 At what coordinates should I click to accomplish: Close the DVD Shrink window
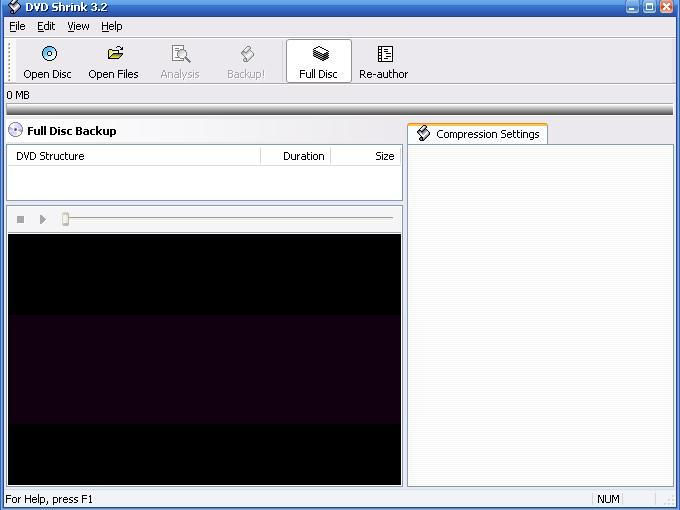click(x=667, y=7)
